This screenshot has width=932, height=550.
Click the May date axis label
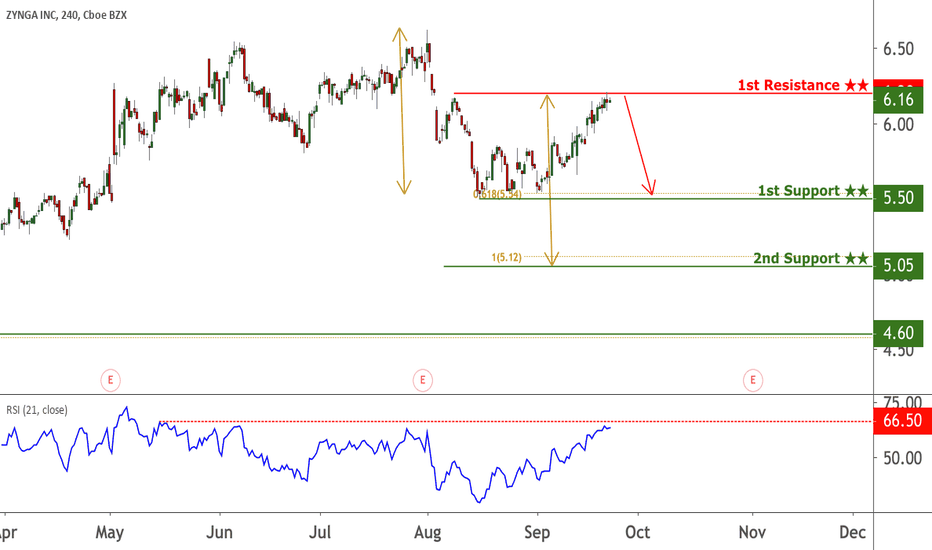(109, 532)
